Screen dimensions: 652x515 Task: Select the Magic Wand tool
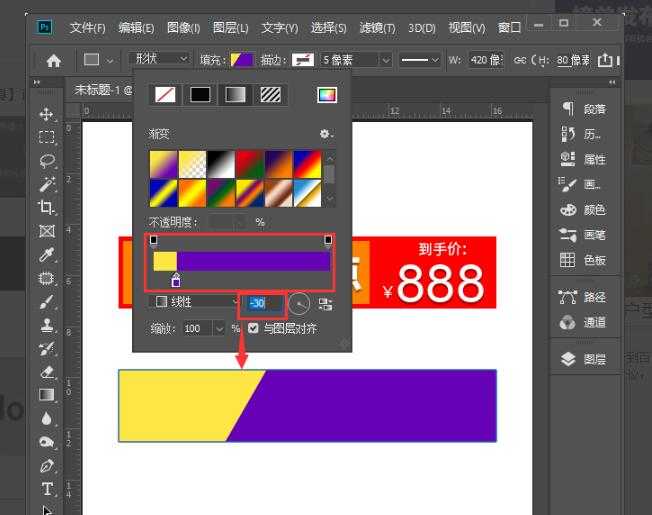(46, 184)
